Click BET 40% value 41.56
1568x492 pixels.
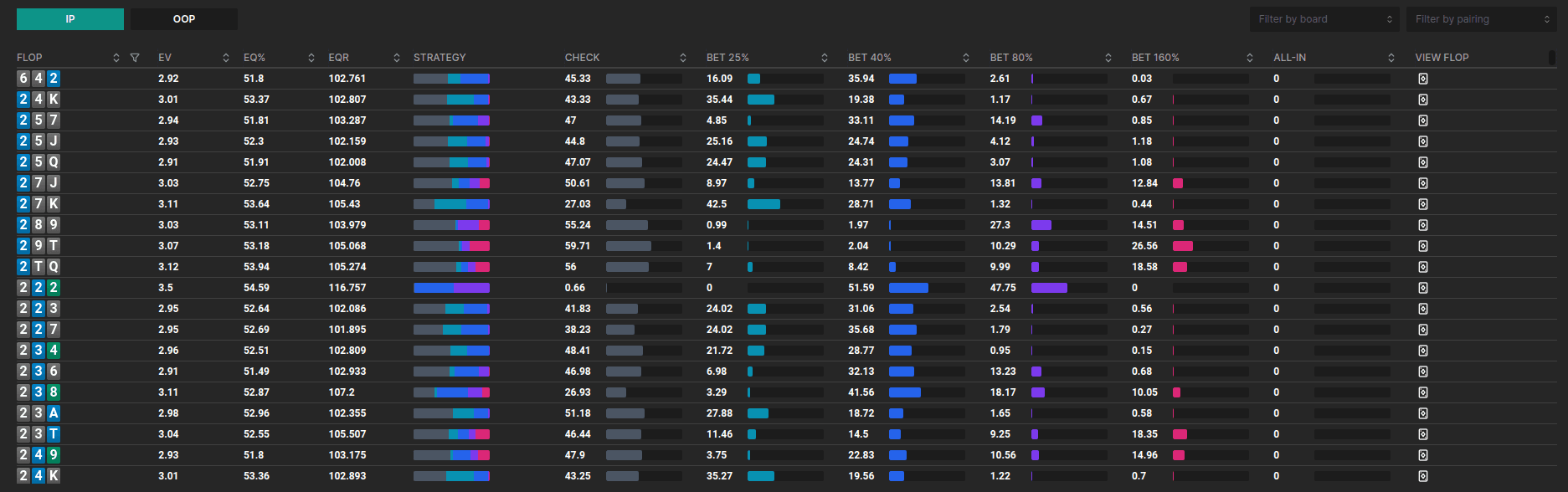(x=861, y=392)
